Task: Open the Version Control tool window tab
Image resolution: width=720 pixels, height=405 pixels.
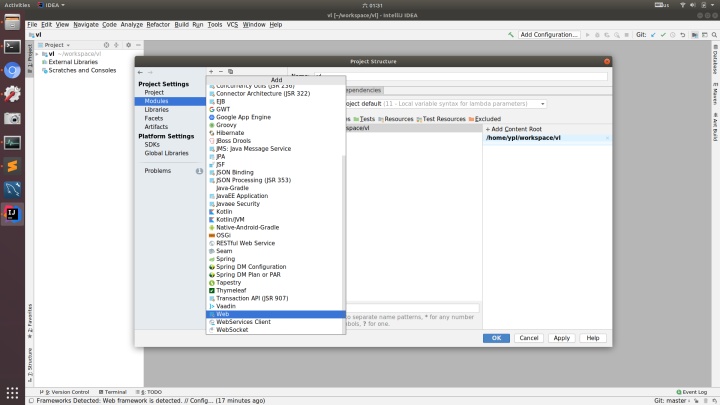Action: click(65, 392)
